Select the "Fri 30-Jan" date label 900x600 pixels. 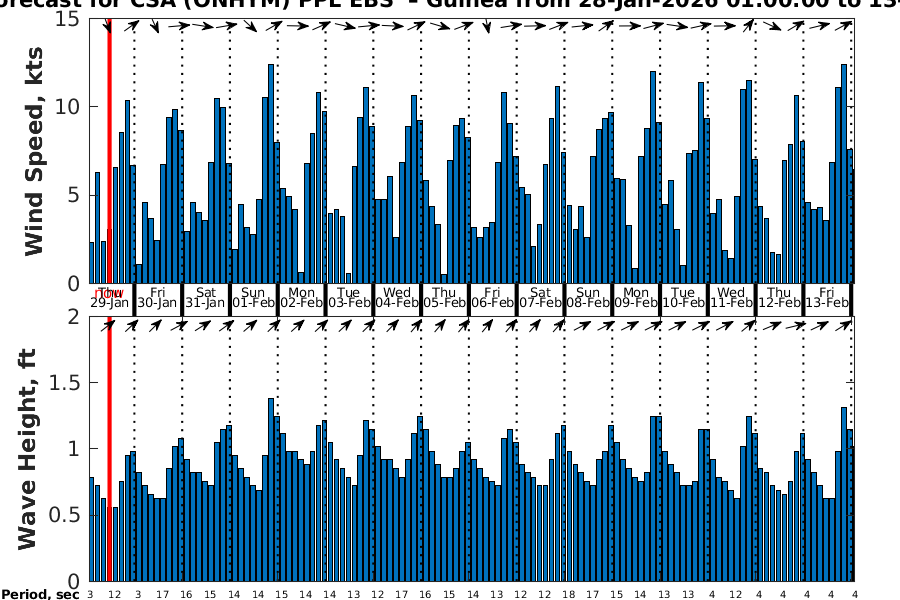157,298
